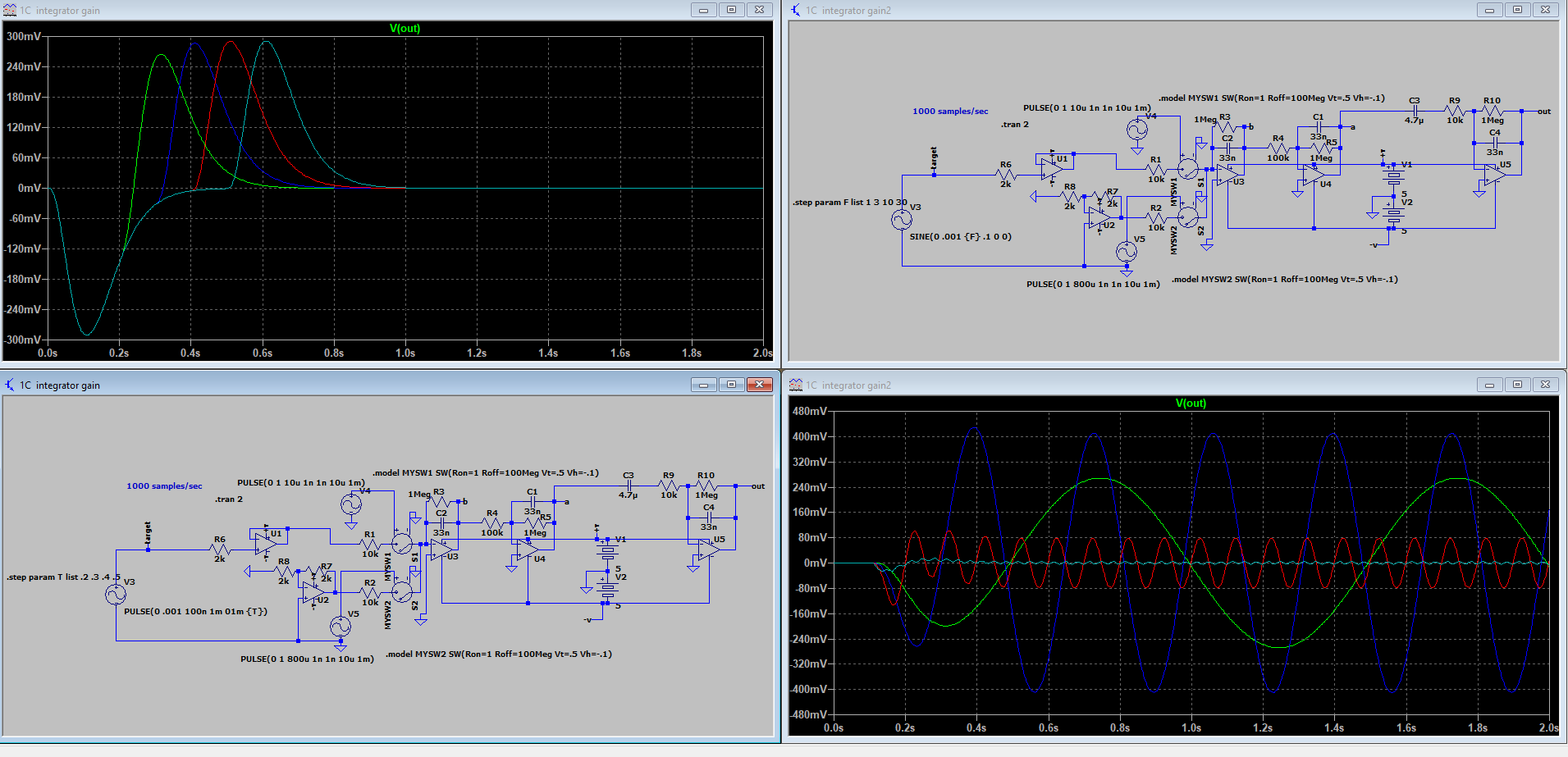
Task: Click the waveform icon in the top-left plot title bar
Action: point(10,10)
